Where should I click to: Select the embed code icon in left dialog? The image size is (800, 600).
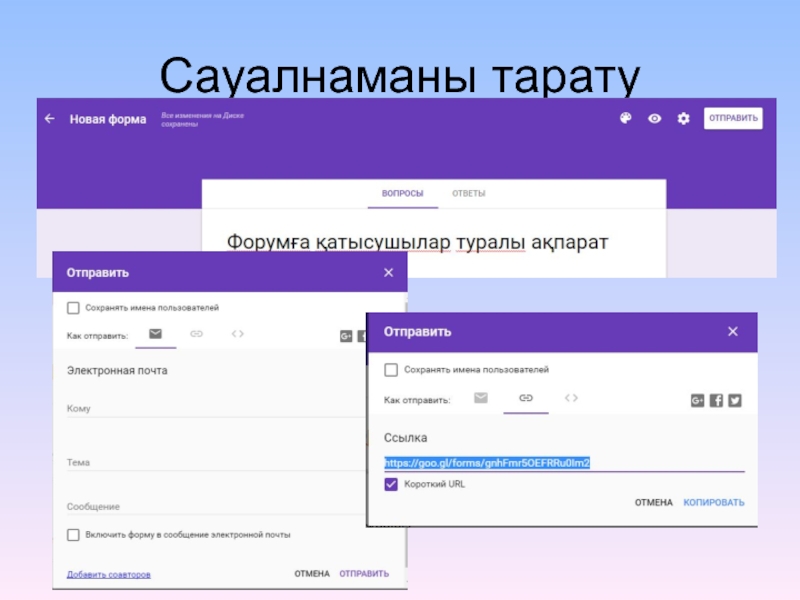pyautogui.click(x=237, y=334)
